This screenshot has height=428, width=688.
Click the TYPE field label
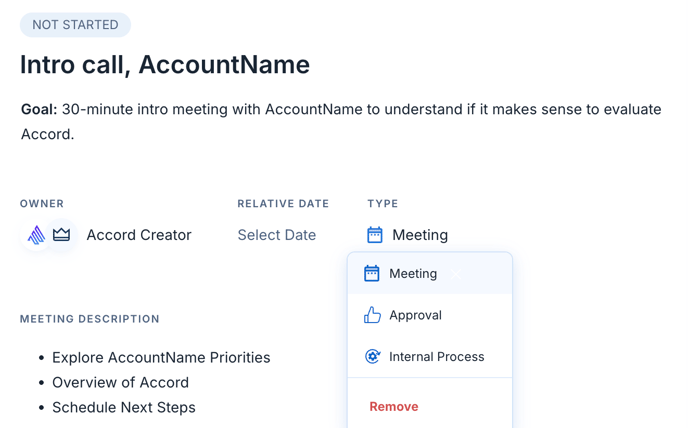pos(383,204)
